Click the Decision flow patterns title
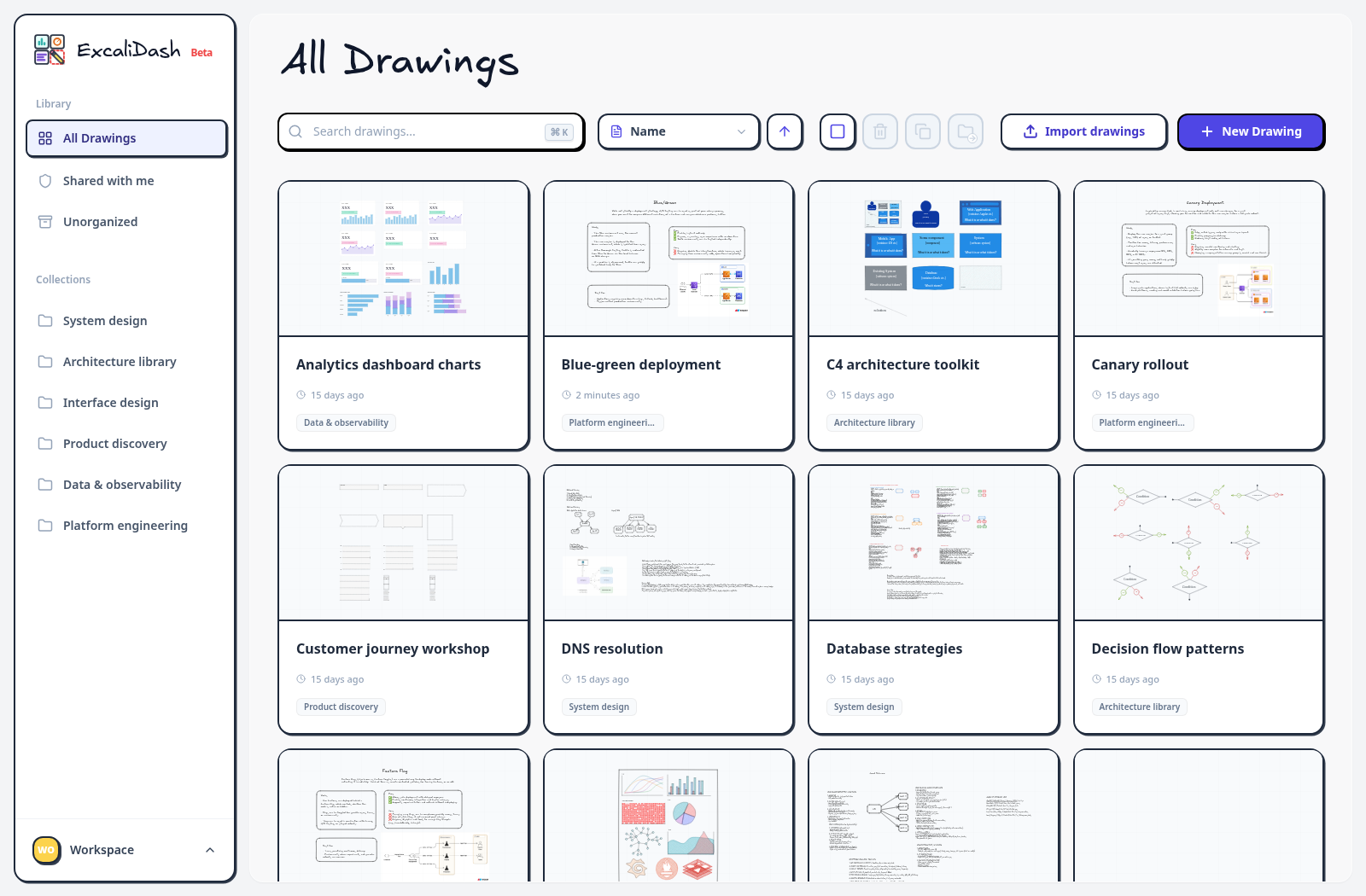The height and width of the screenshot is (896, 1366). pyautogui.click(x=1167, y=649)
